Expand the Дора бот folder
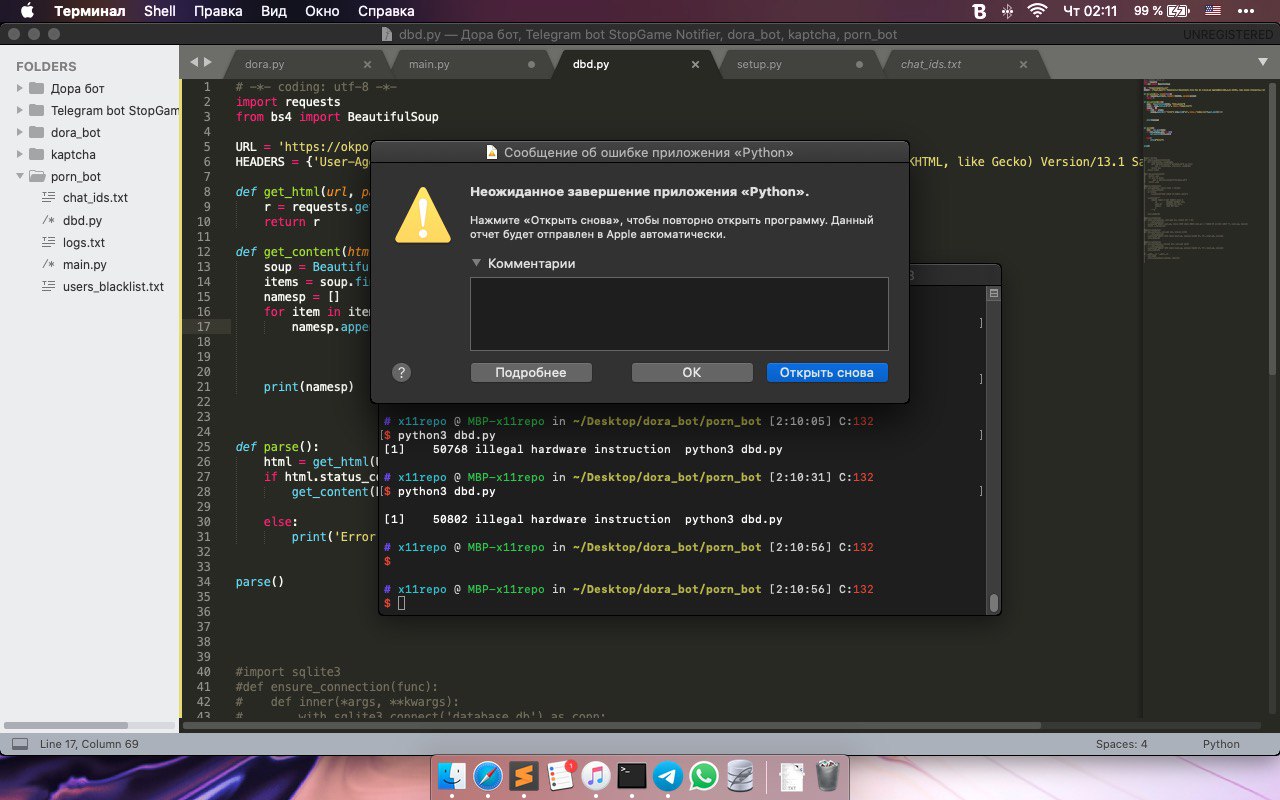 [x=20, y=88]
